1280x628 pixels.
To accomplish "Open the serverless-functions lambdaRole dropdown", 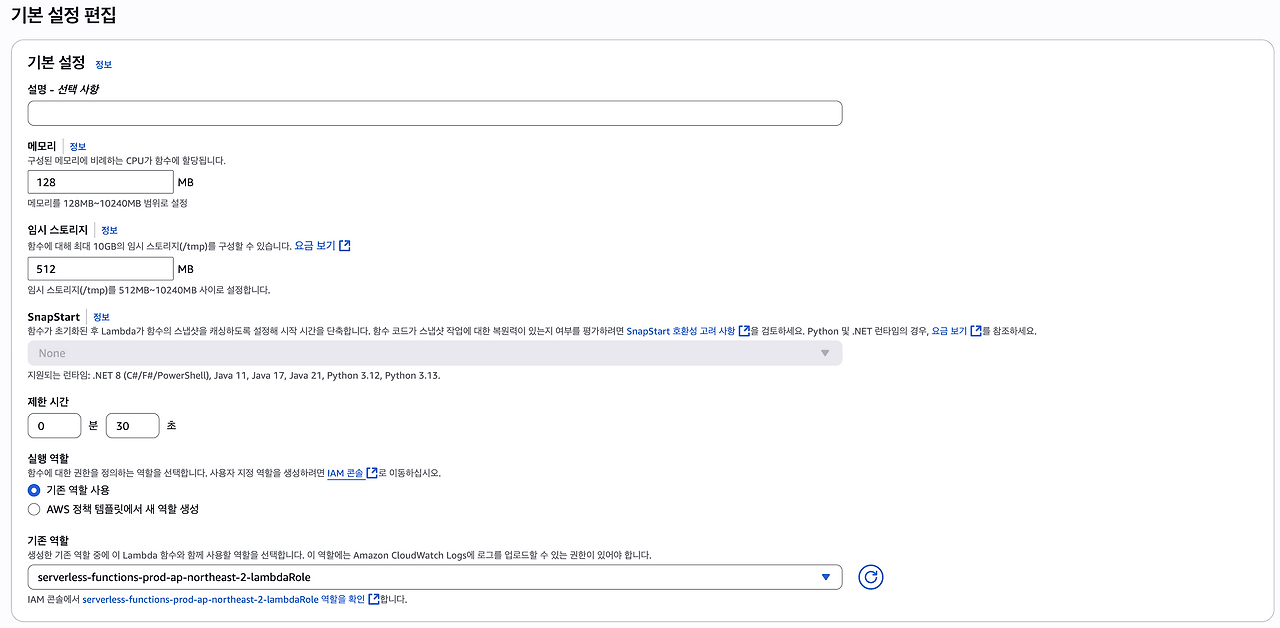I will pyautogui.click(x=435, y=577).
